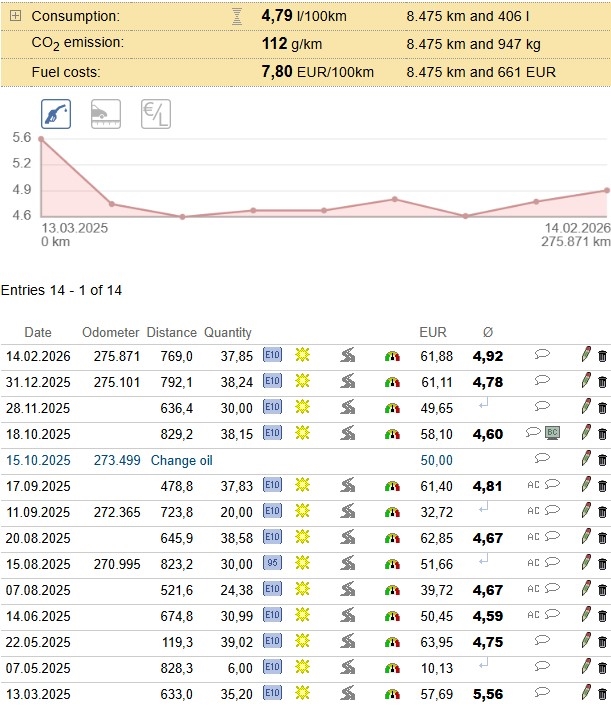The image size is (611, 708).
Task: Open the note bubble for 28.11.2025
Action: click(542, 407)
